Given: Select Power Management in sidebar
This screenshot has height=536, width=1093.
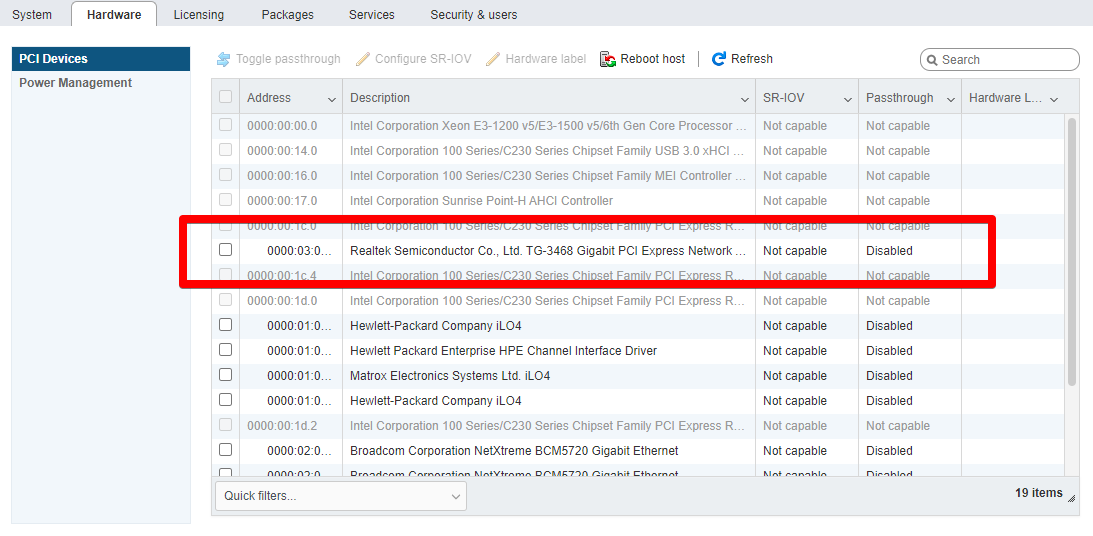Looking at the screenshot, I should coord(76,83).
